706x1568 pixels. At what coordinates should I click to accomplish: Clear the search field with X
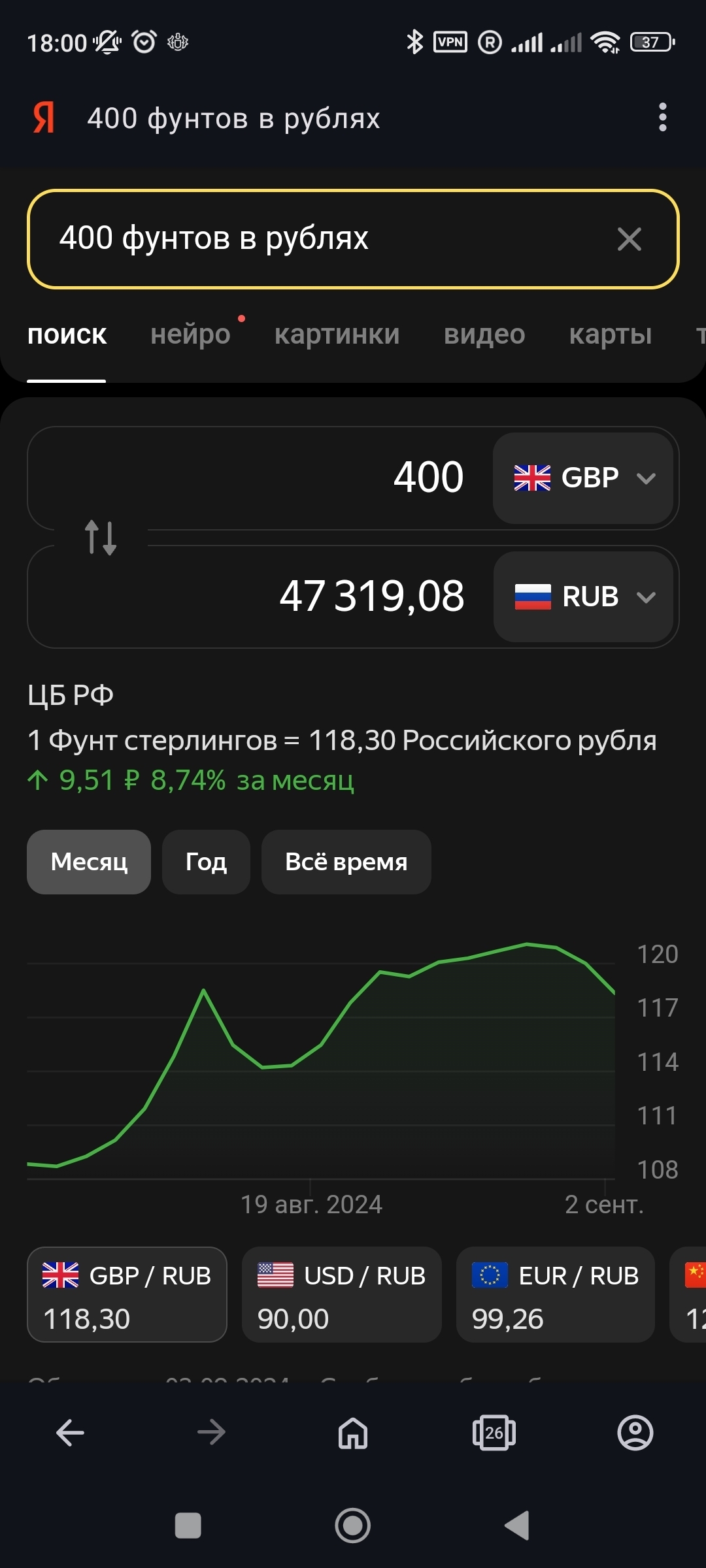[629, 239]
